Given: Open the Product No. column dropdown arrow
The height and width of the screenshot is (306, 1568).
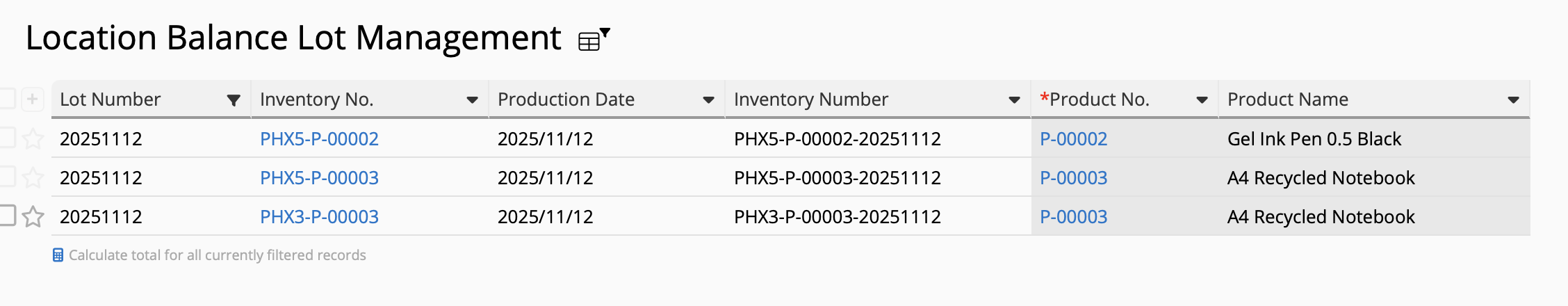Looking at the screenshot, I should 1202,100.
